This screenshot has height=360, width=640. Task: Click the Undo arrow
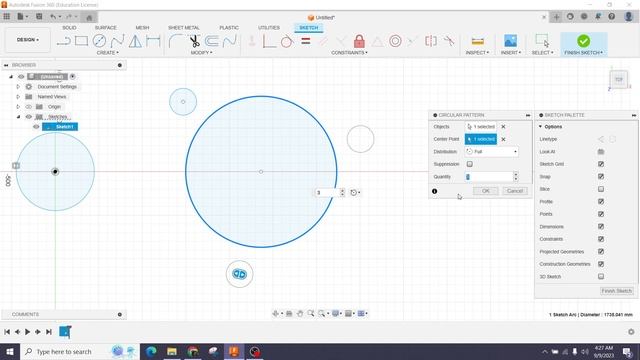[53, 17]
